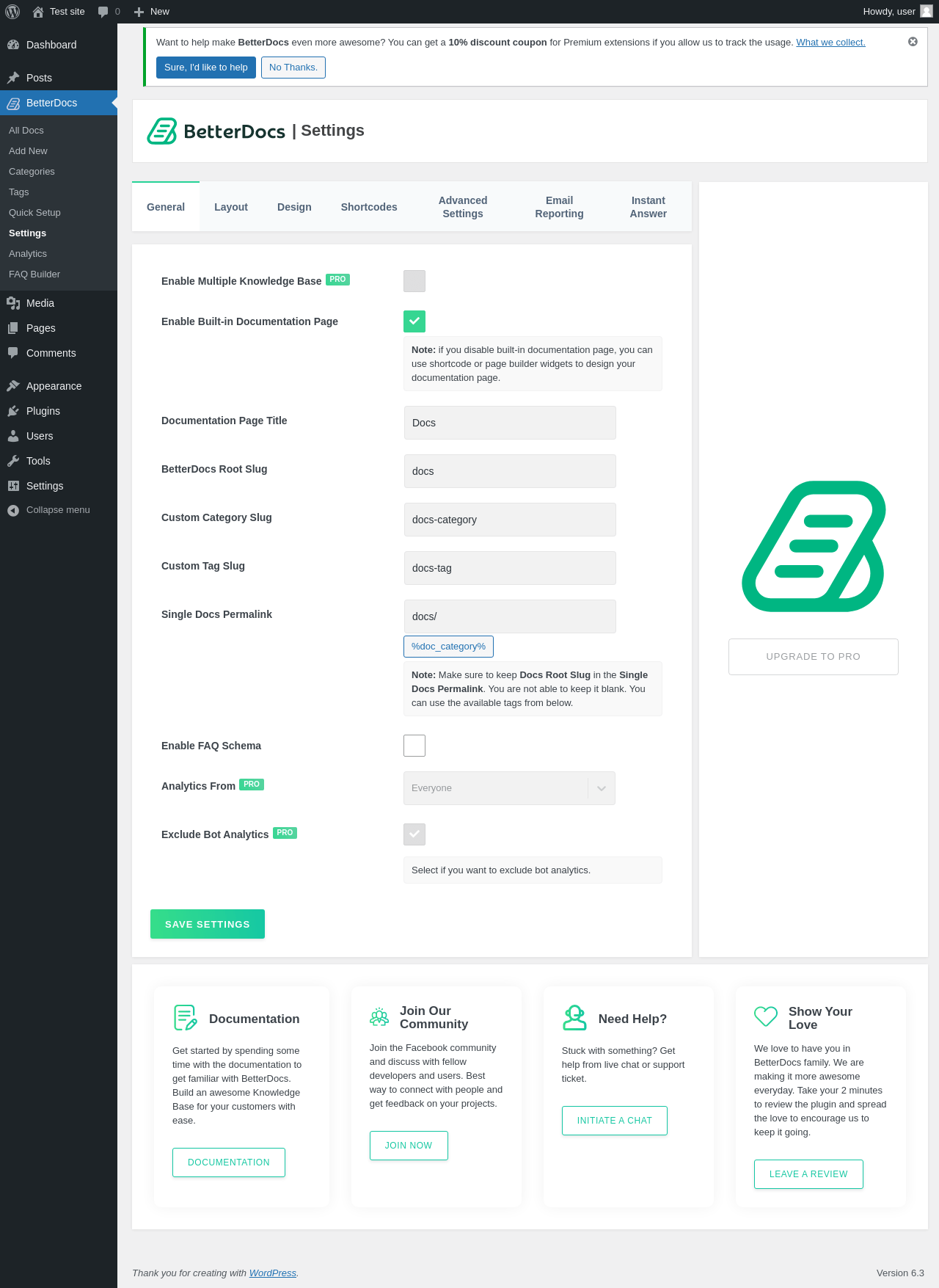Screen dimensions: 939x1288
Task: Click the No Thanks button
Action: coord(293,68)
